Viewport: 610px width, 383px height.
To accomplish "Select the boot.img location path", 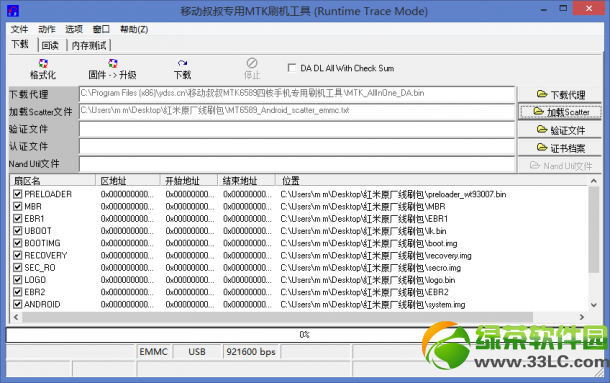I will [x=369, y=243].
